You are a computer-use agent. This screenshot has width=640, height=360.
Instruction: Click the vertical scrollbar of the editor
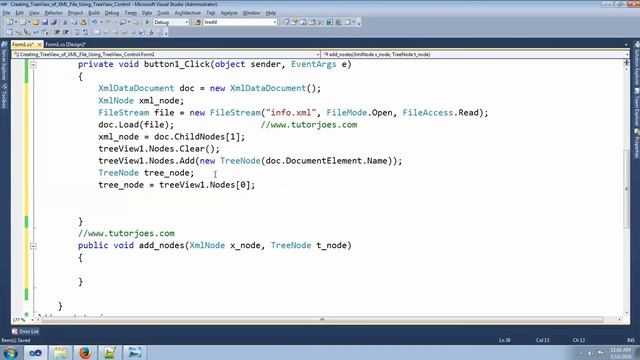tap(627, 189)
